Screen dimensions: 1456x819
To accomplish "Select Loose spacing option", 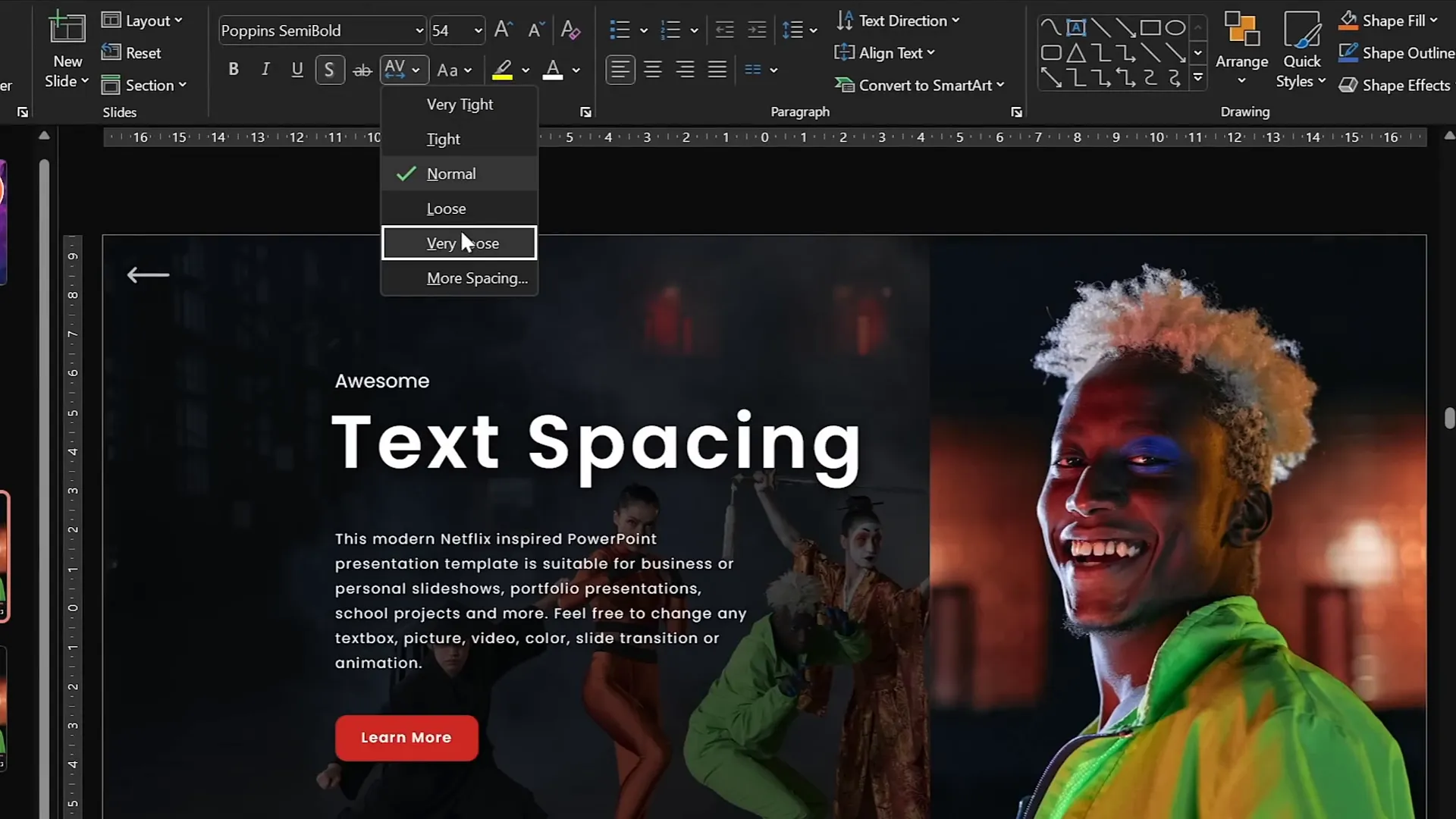I will point(460,209).
